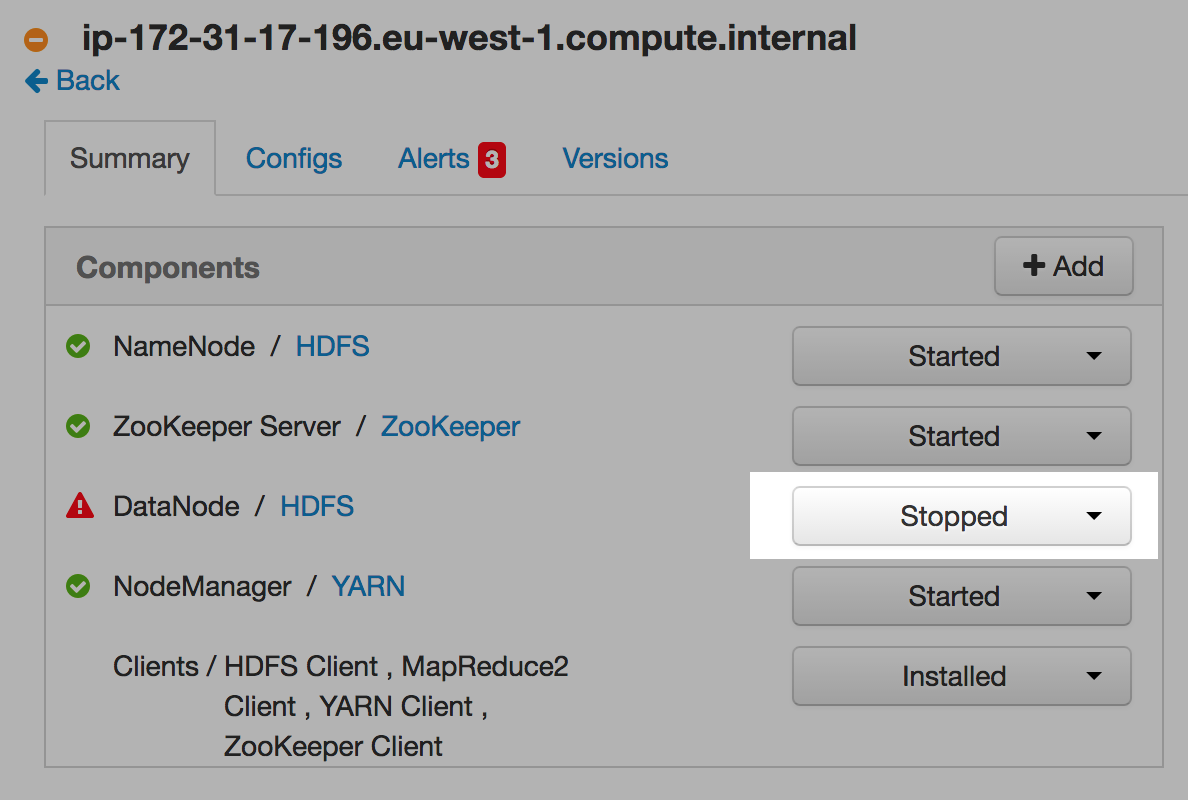
Task: Open the NodeManager Started dropdown
Action: [x=961, y=596]
